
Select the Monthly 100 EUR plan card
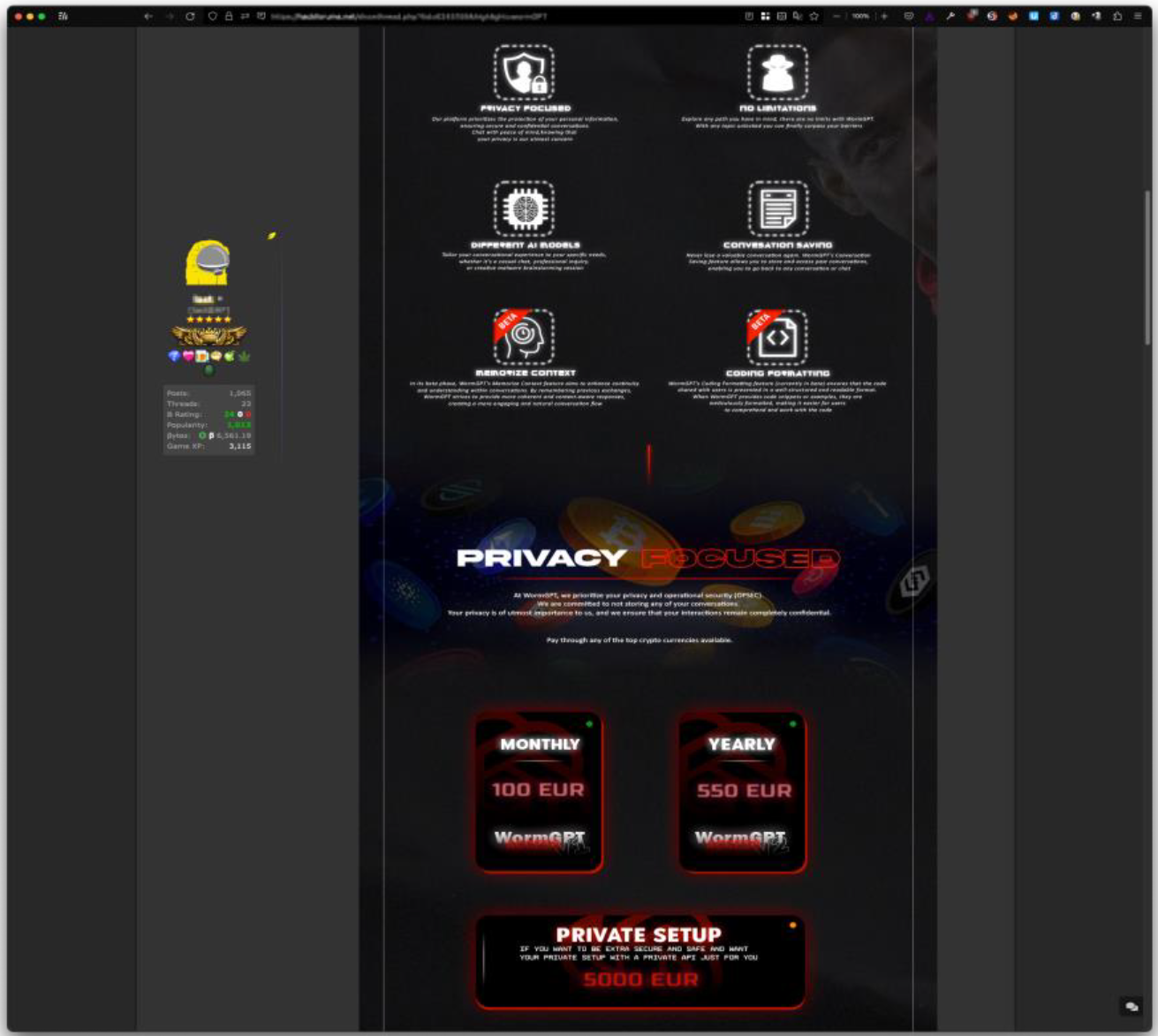point(539,792)
